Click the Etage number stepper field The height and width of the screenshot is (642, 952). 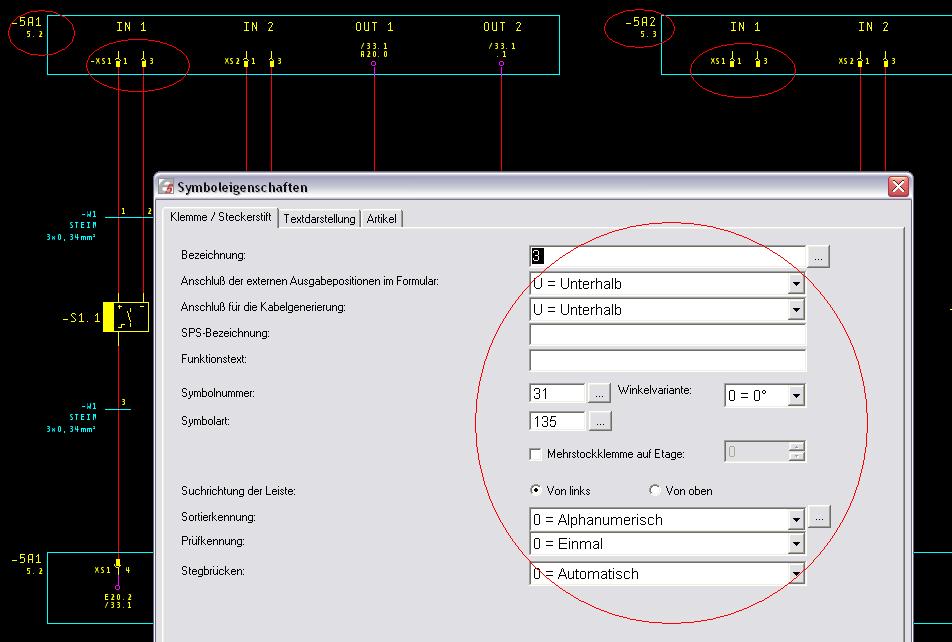click(756, 452)
